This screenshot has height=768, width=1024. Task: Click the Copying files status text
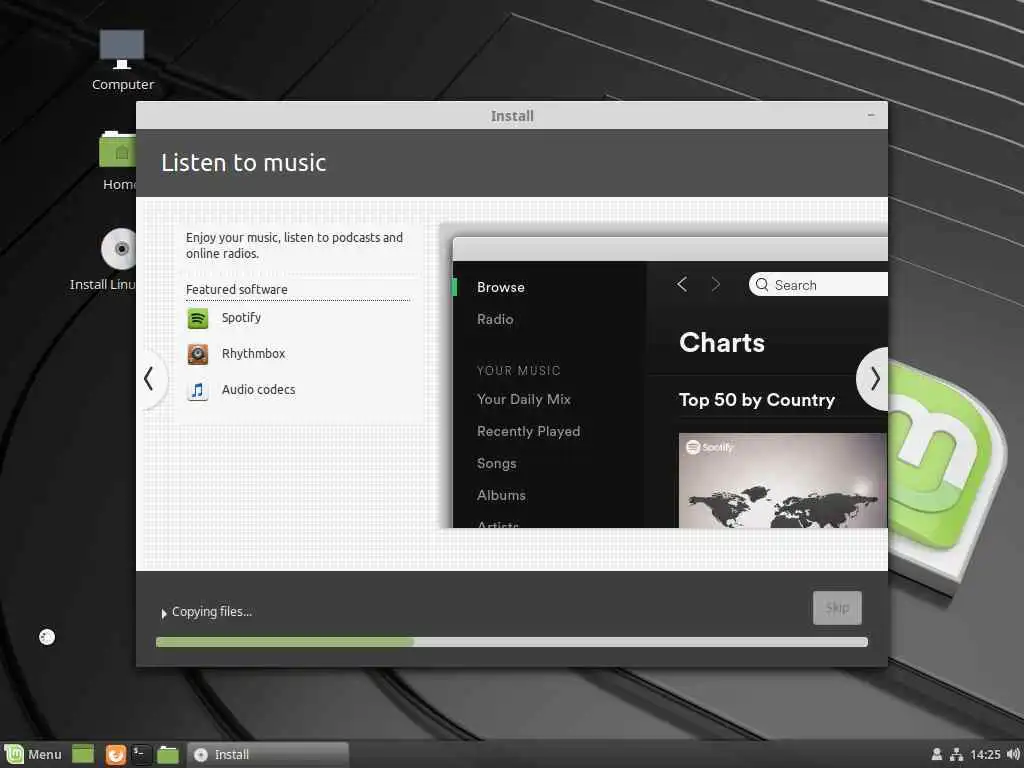pyautogui.click(x=212, y=612)
